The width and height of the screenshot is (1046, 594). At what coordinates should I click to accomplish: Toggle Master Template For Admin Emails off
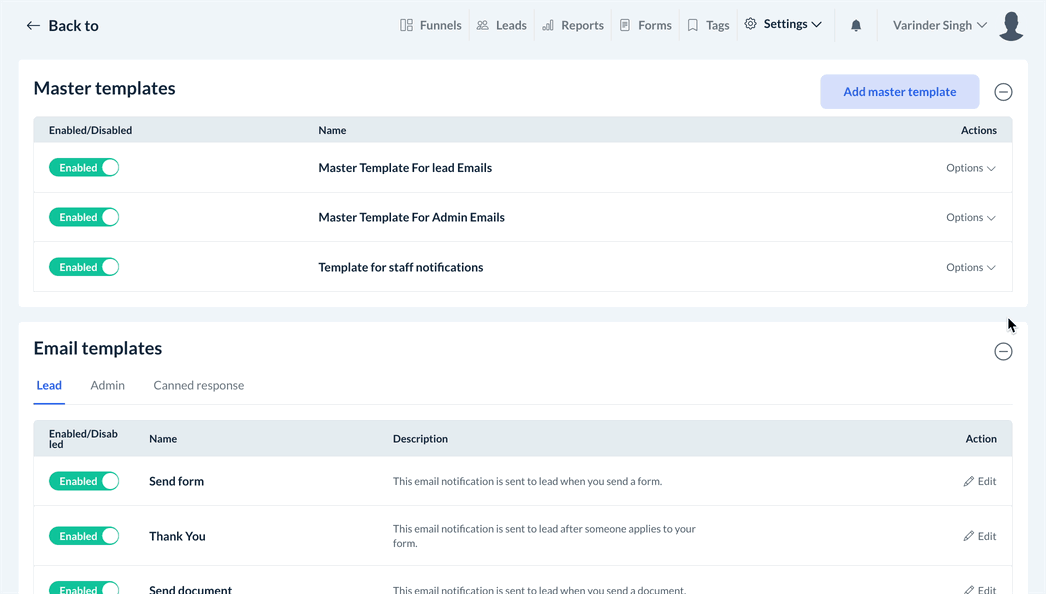84,217
